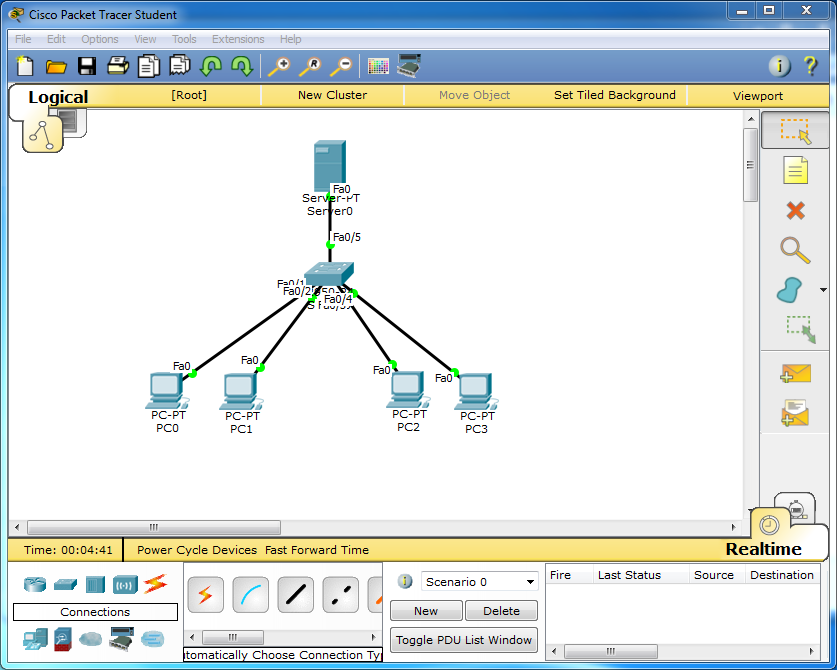Select the Add Simple PDU envelope tool

pyautogui.click(x=795, y=373)
